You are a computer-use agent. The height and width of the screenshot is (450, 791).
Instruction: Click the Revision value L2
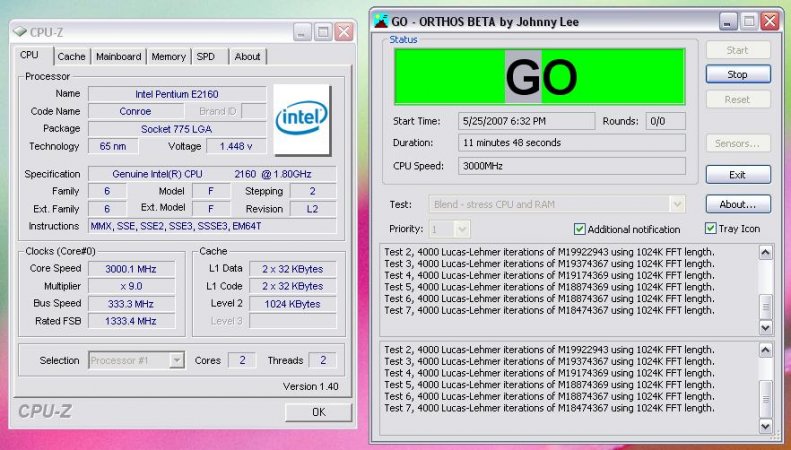[313, 209]
